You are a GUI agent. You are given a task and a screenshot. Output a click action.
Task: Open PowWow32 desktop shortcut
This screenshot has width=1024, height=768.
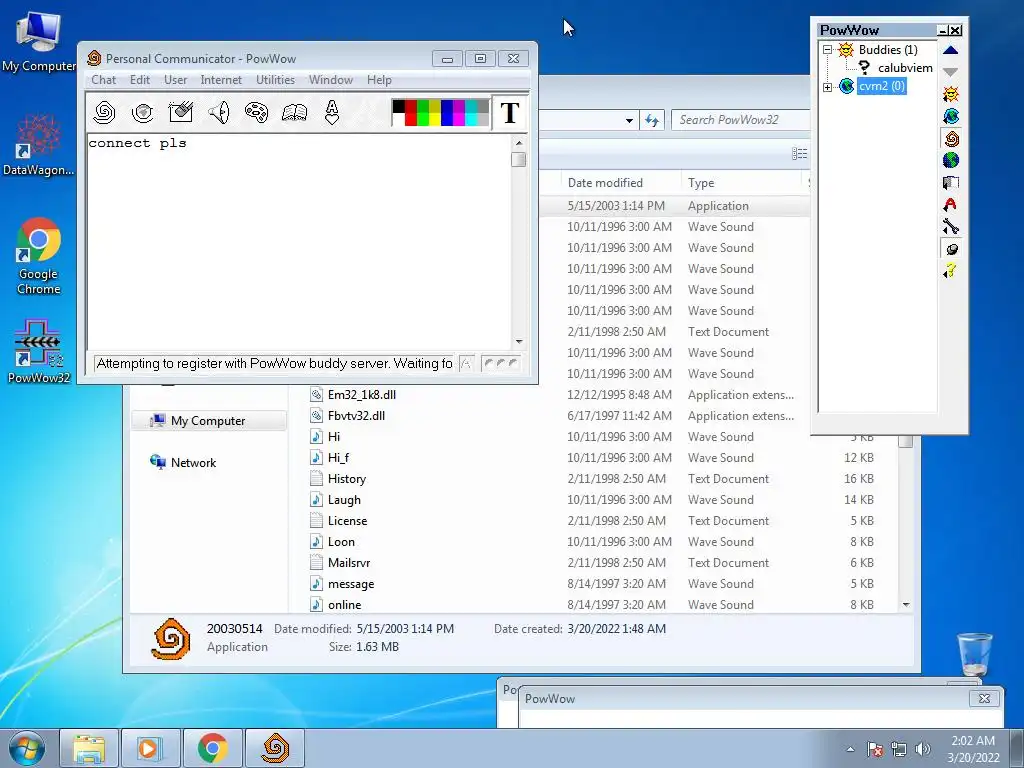38,351
